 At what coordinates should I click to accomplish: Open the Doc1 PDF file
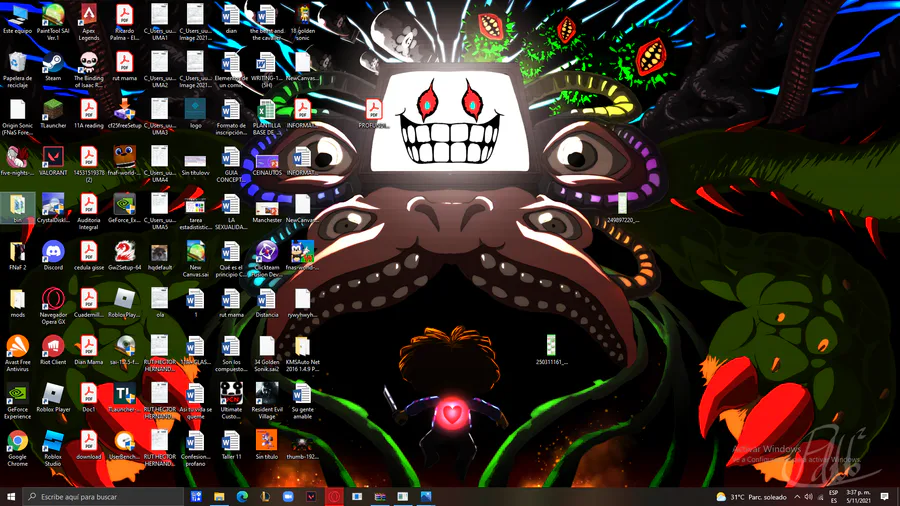click(x=88, y=398)
